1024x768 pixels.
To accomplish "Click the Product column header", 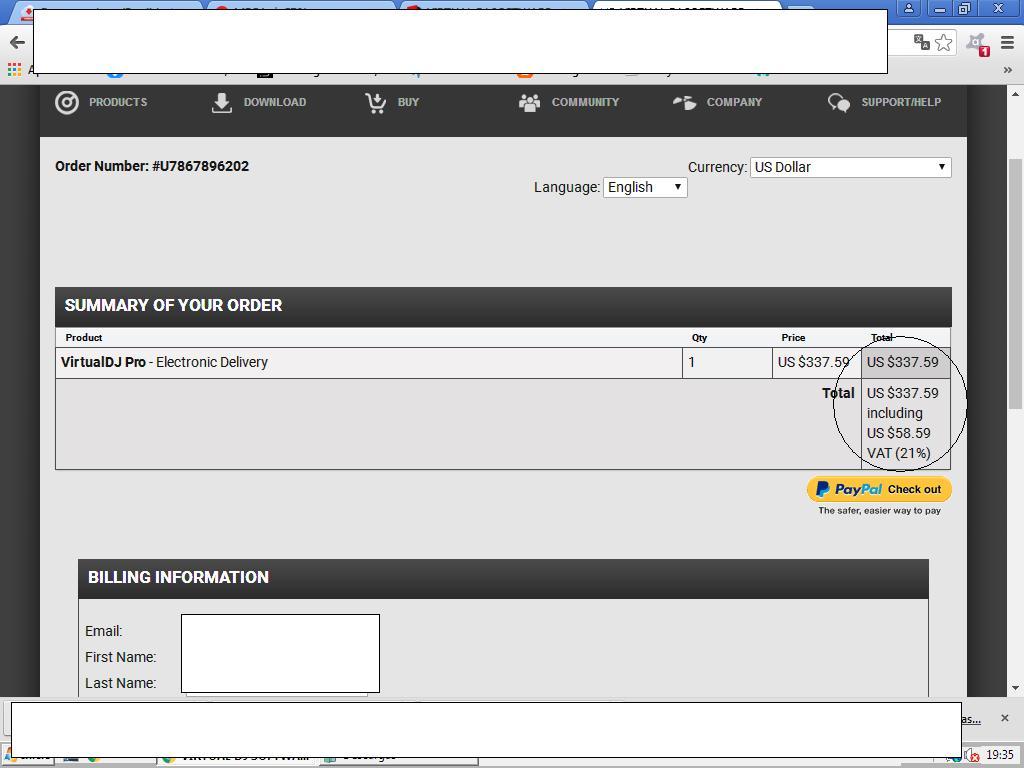I will 84,338.
